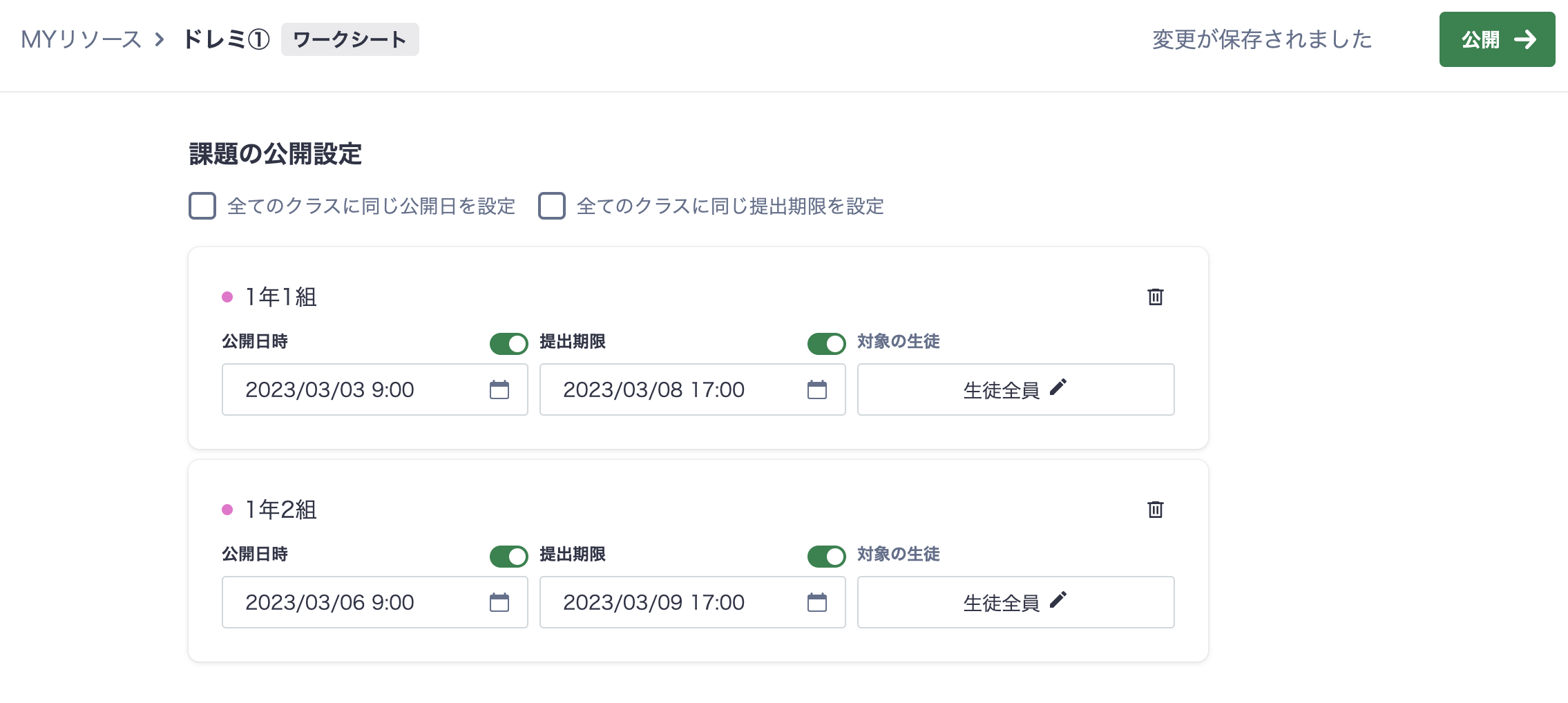
Task: Open the calendar picker for 1年2組 提出期限
Action: pyautogui.click(x=817, y=602)
